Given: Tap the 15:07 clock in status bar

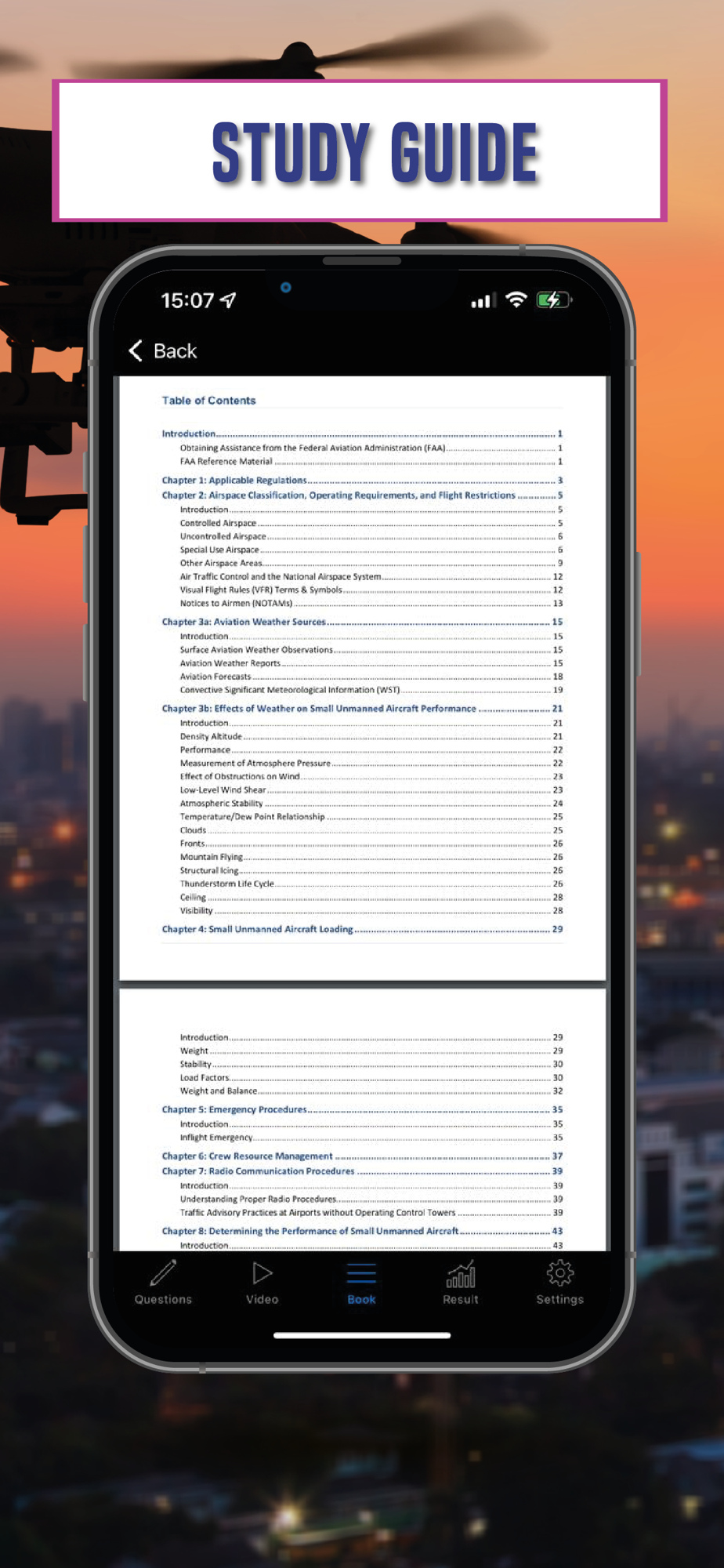Looking at the screenshot, I should tap(187, 300).
